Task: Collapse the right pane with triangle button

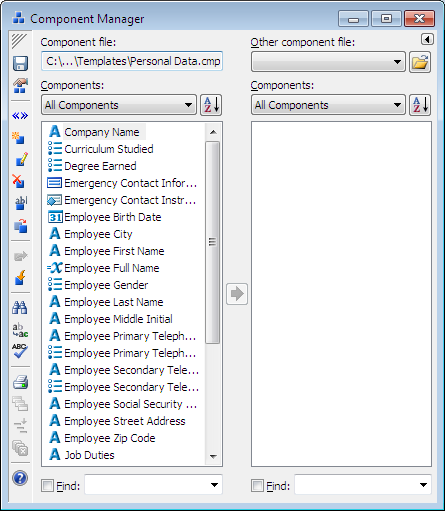Action: (427, 39)
